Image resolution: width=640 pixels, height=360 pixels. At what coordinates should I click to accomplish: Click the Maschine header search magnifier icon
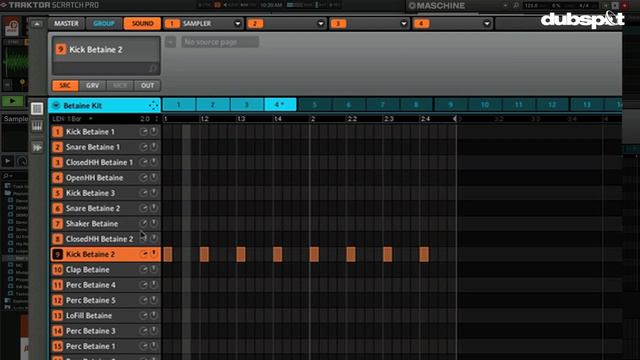point(516,5)
